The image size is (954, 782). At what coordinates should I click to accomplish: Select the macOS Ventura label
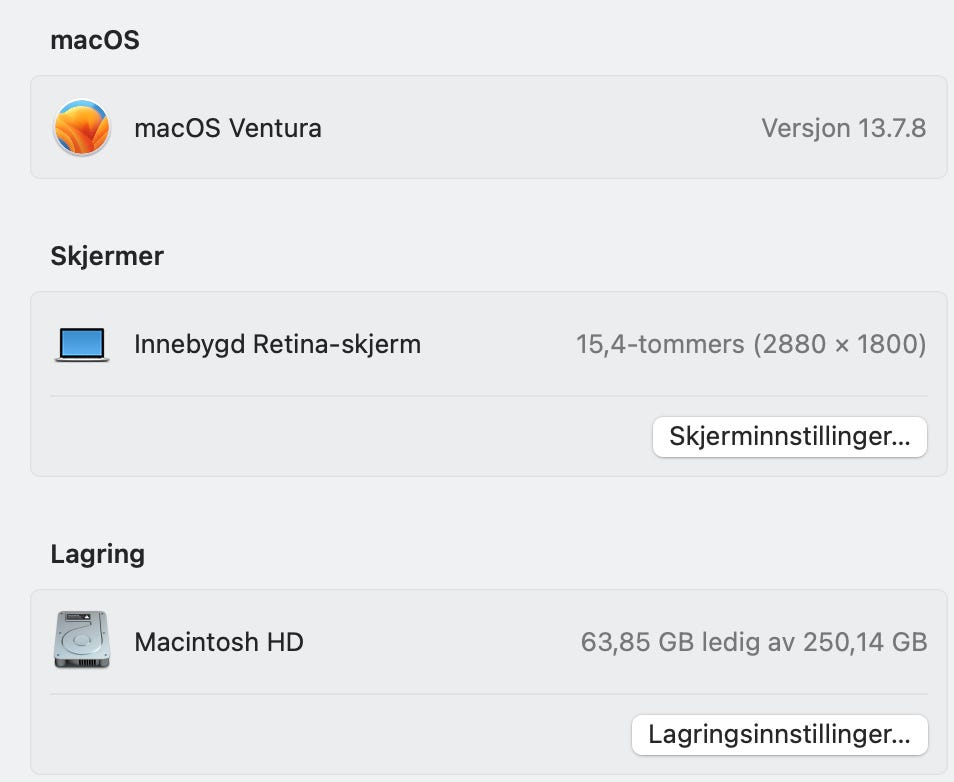[x=228, y=128]
